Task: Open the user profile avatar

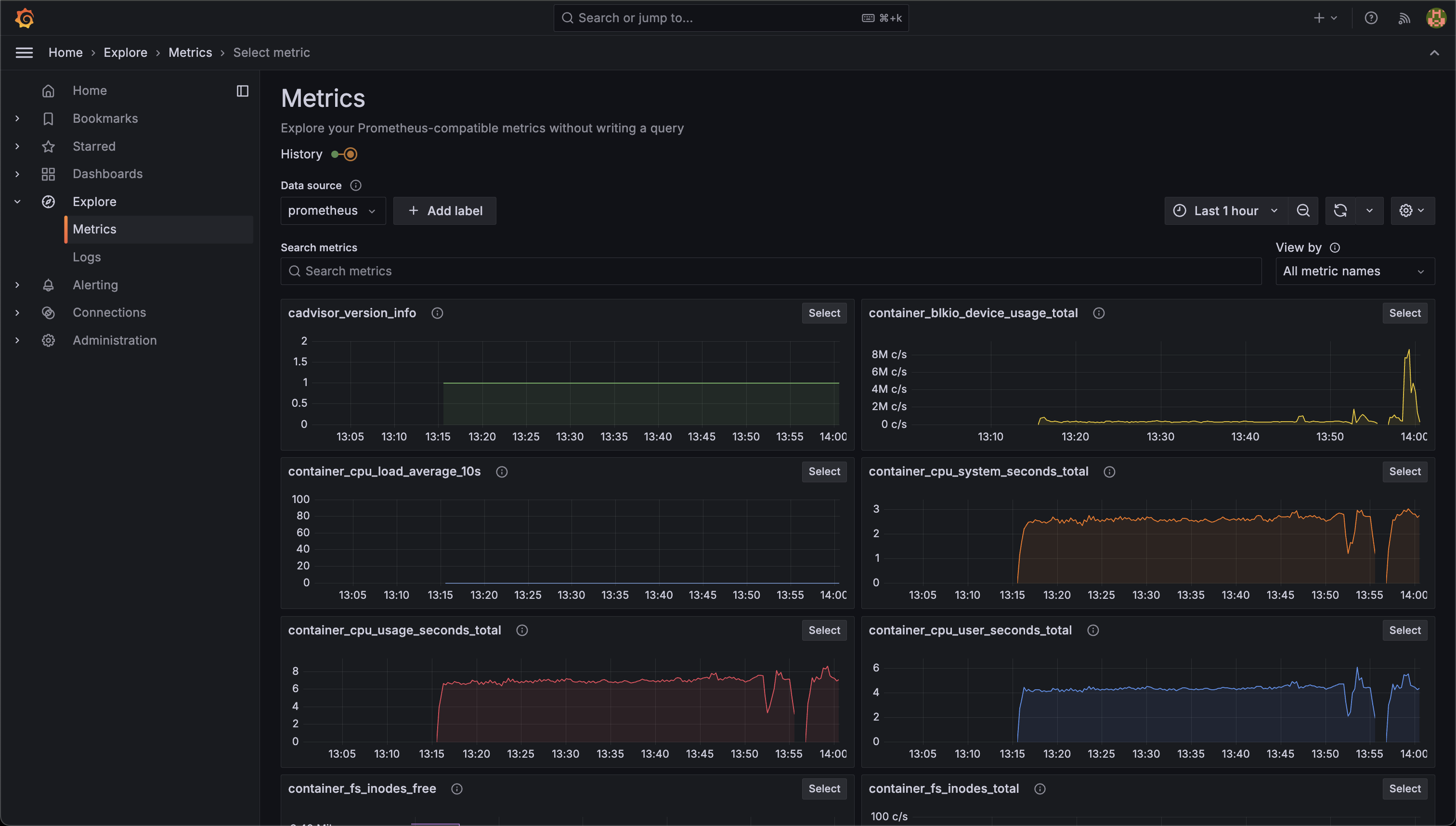Action: point(1436,18)
